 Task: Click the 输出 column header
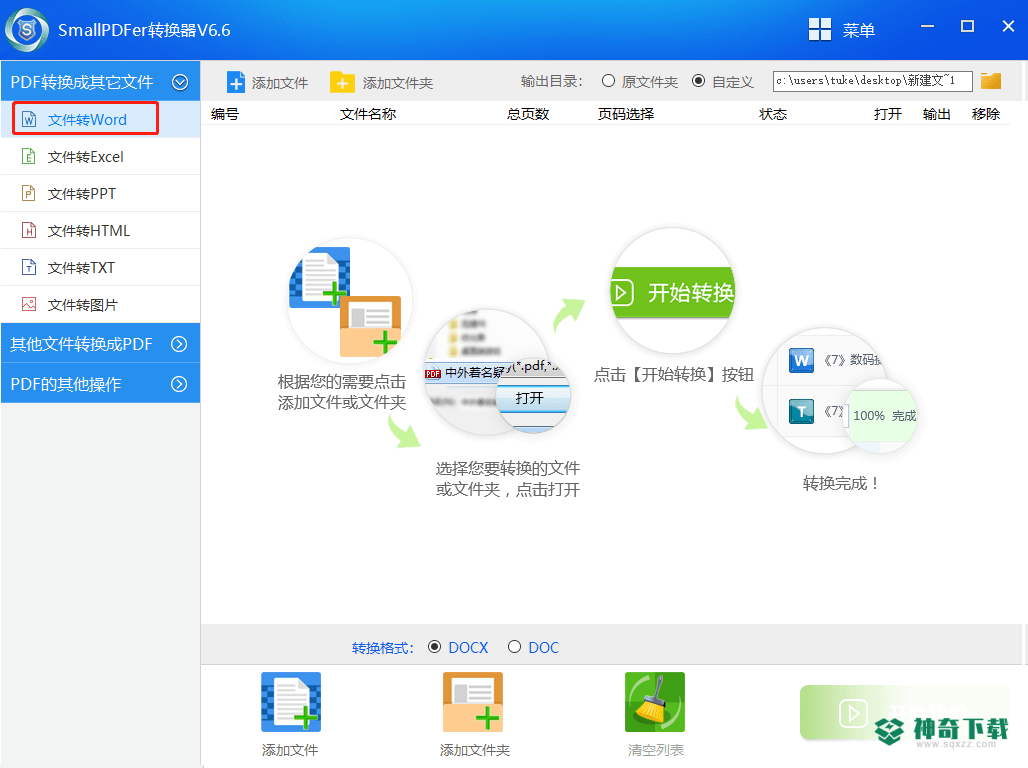936,113
